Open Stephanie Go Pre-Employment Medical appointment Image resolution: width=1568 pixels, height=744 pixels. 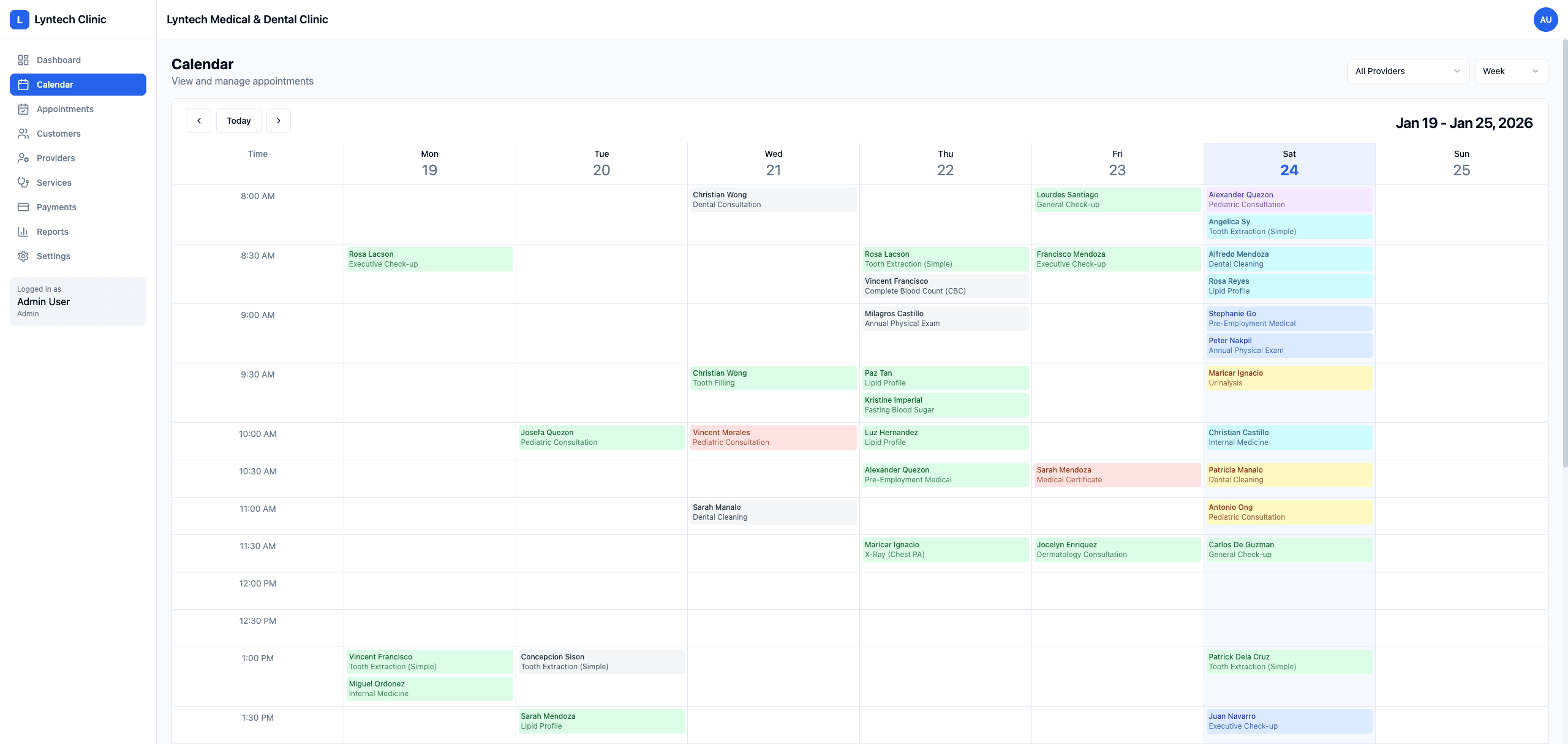point(1289,319)
